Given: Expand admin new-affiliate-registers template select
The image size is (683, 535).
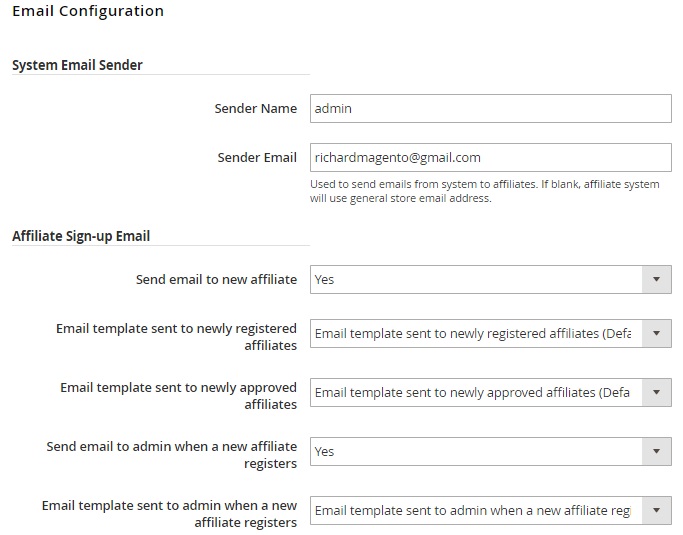Looking at the screenshot, I should click(475, 511).
